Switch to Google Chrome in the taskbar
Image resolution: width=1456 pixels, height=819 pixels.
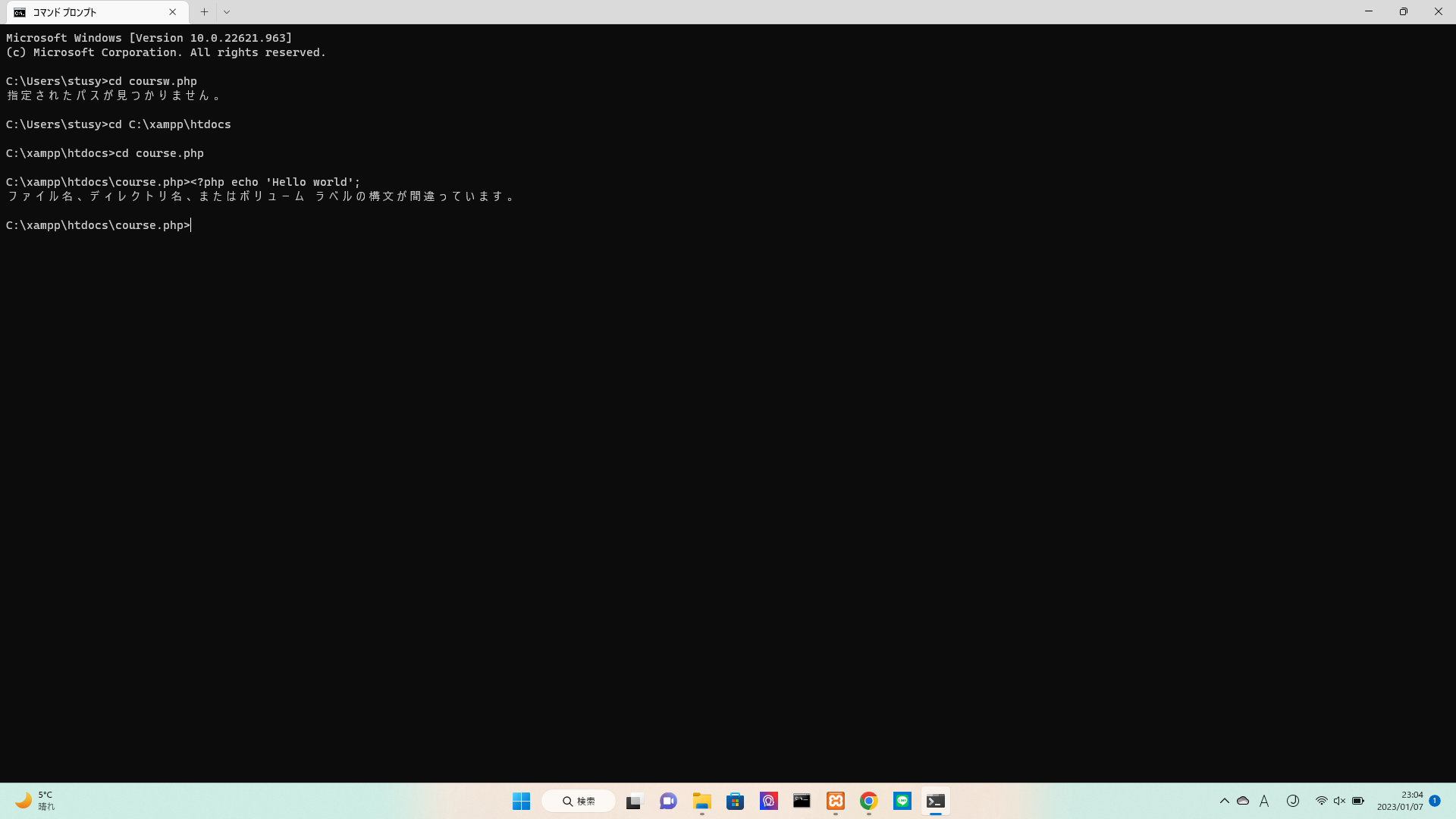868,801
